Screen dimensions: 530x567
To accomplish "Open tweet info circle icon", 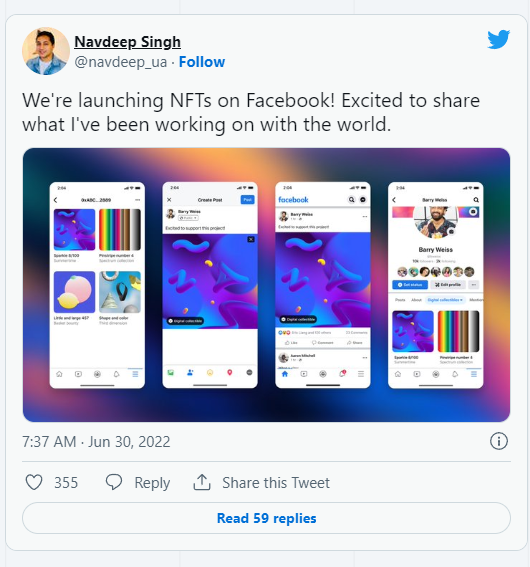I will pyautogui.click(x=499, y=441).
